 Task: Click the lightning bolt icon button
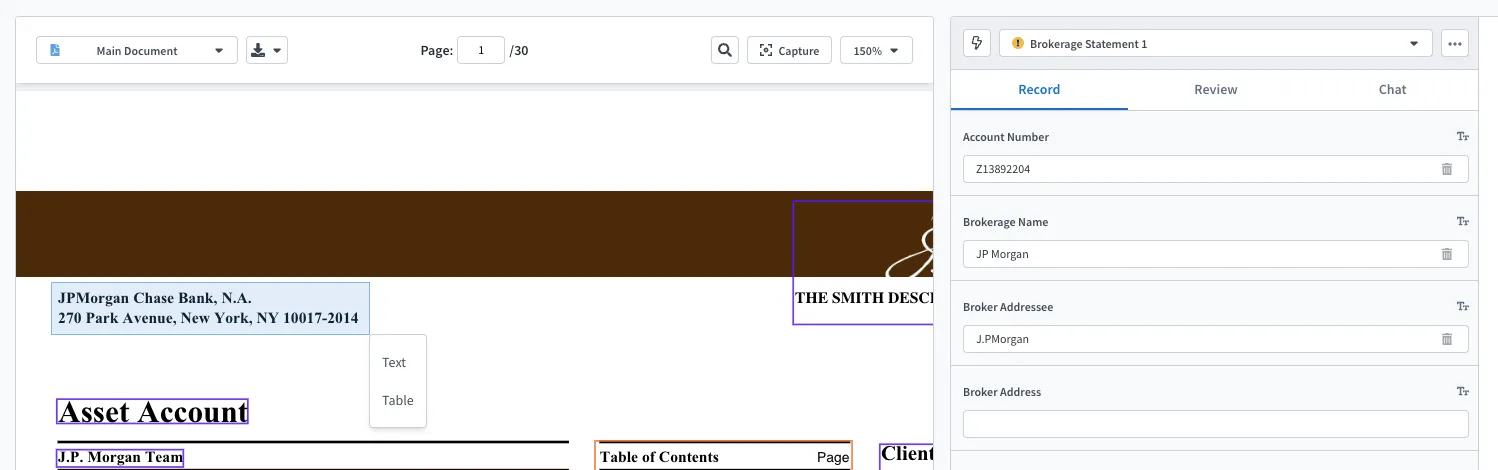click(977, 43)
